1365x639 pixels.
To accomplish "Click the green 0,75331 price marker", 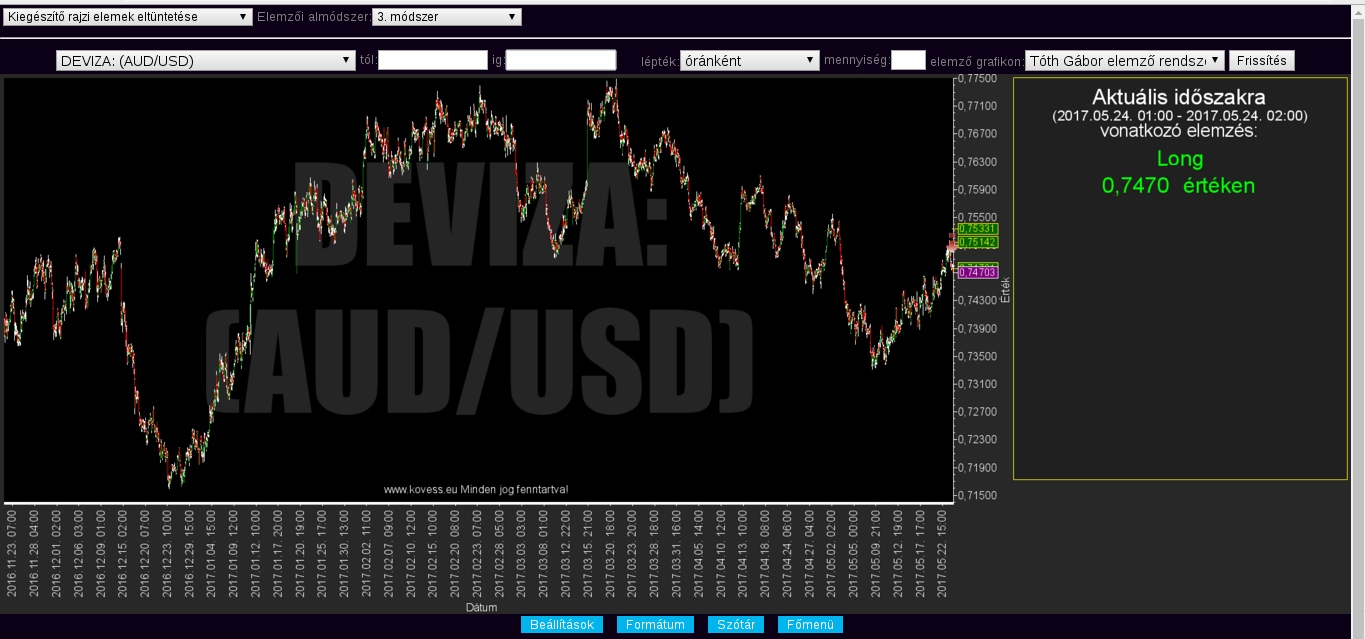I will point(971,229).
